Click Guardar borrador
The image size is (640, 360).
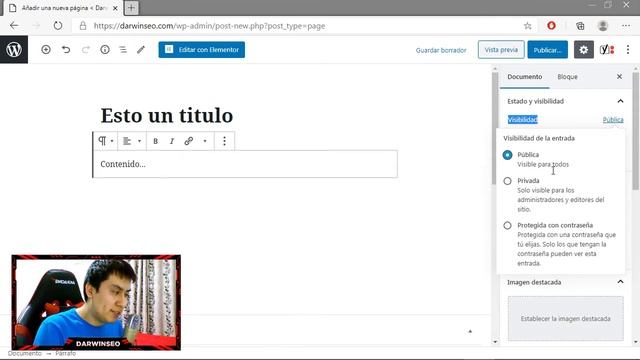coord(441,50)
